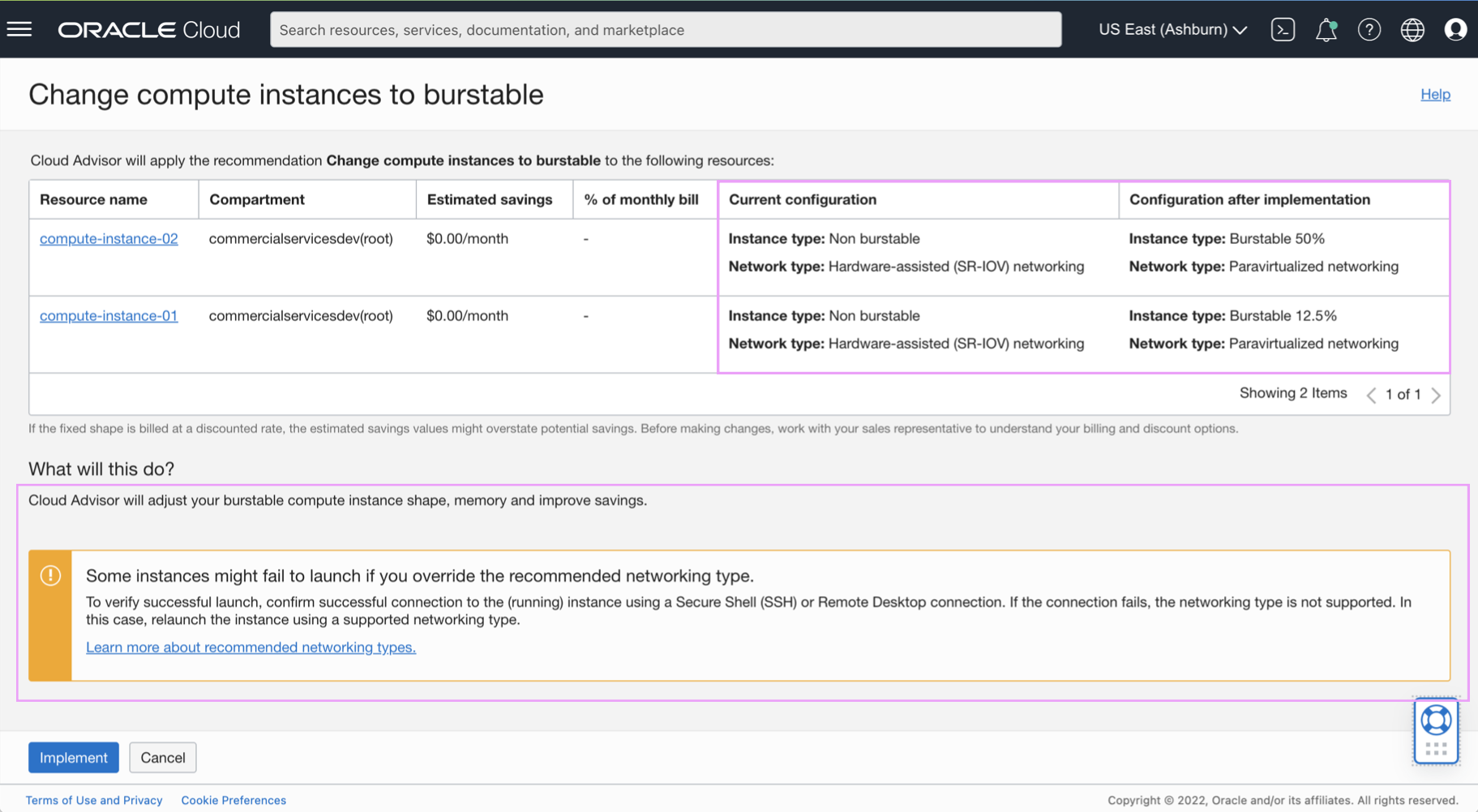Open the Help link in page header
1478x812 pixels.
pyautogui.click(x=1436, y=94)
